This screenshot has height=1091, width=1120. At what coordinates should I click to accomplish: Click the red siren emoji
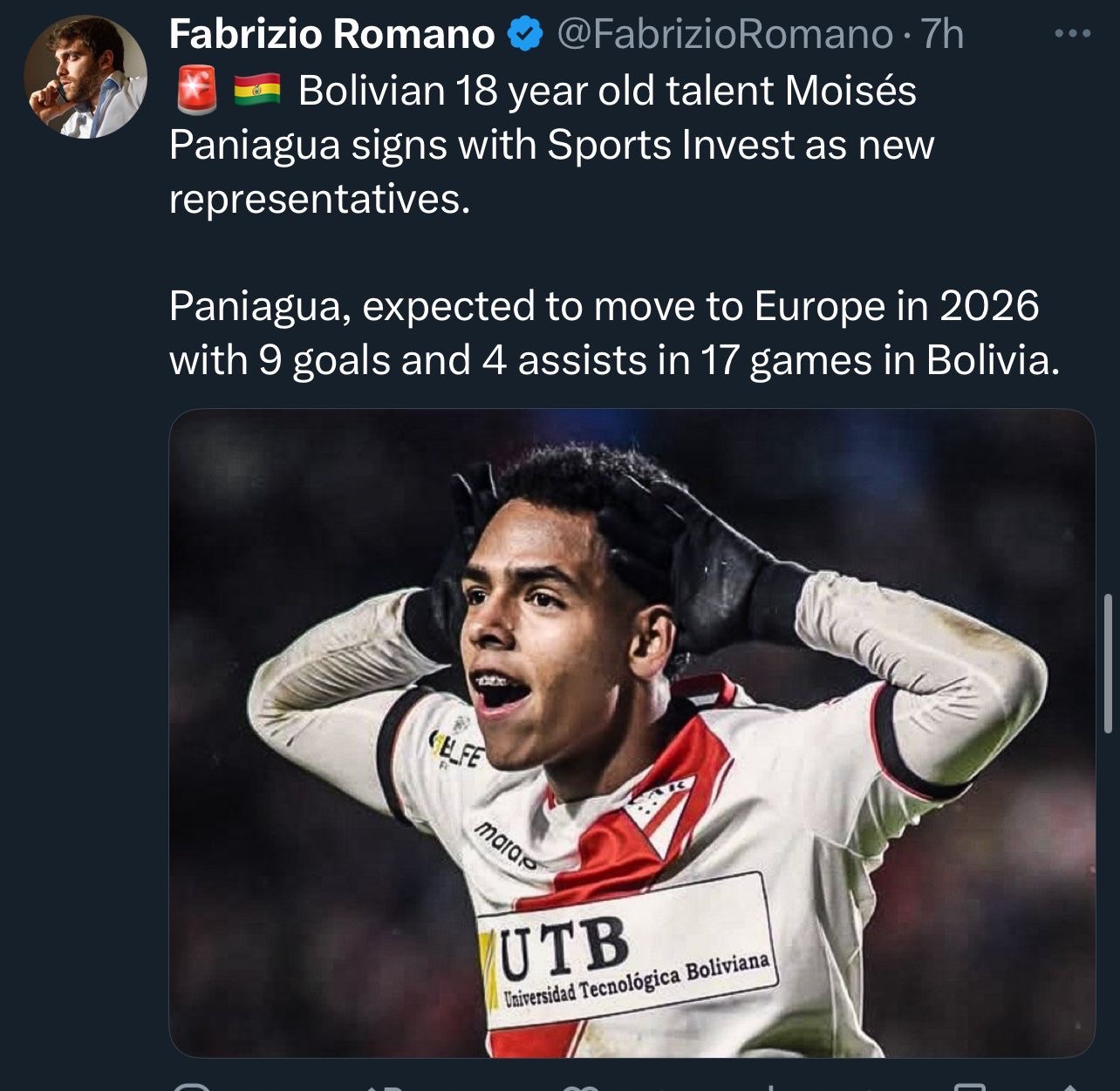click(x=198, y=91)
